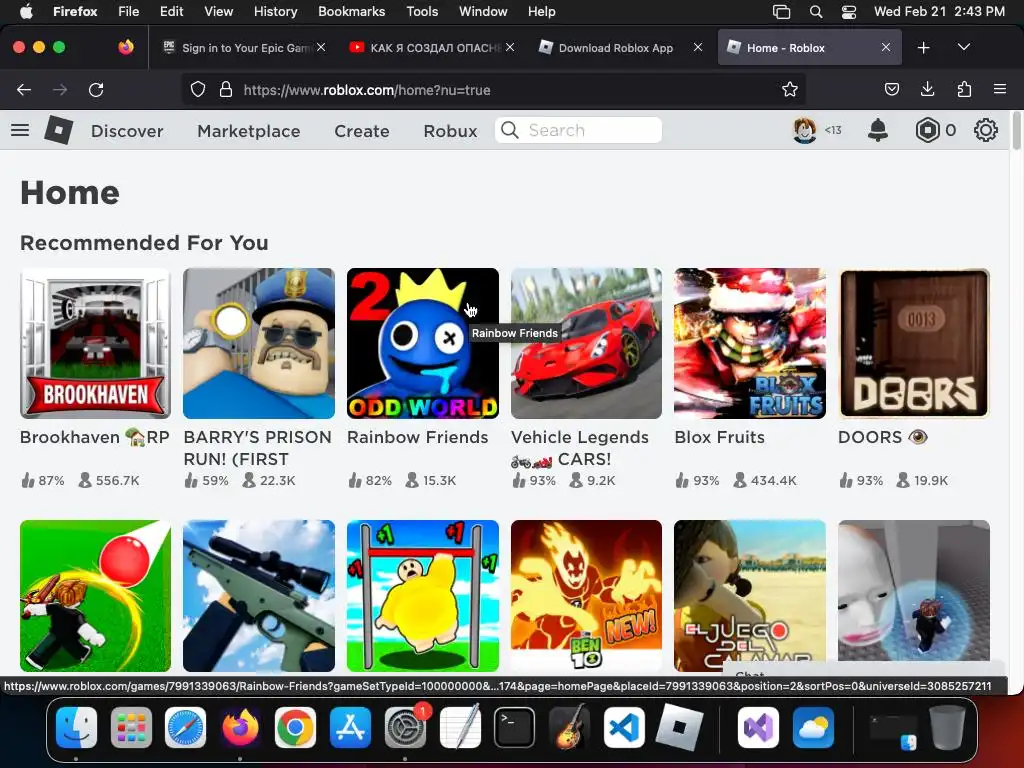Open the Firefox application menu
1024x768 pixels.
pyautogui.click(x=999, y=89)
